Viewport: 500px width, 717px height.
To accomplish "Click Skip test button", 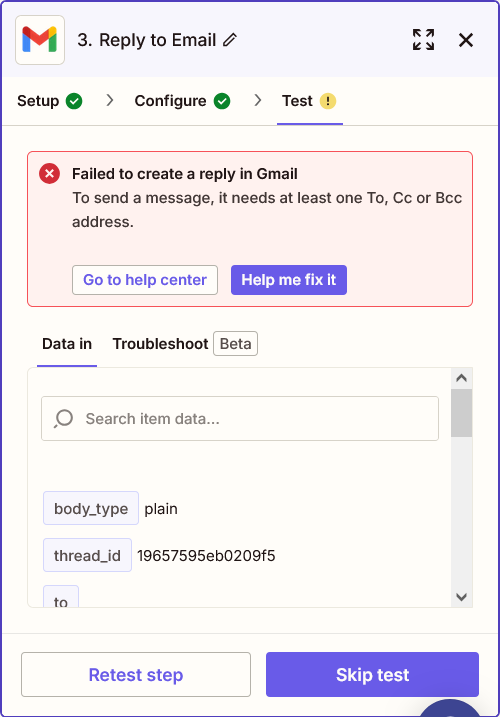I will [372, 674].
